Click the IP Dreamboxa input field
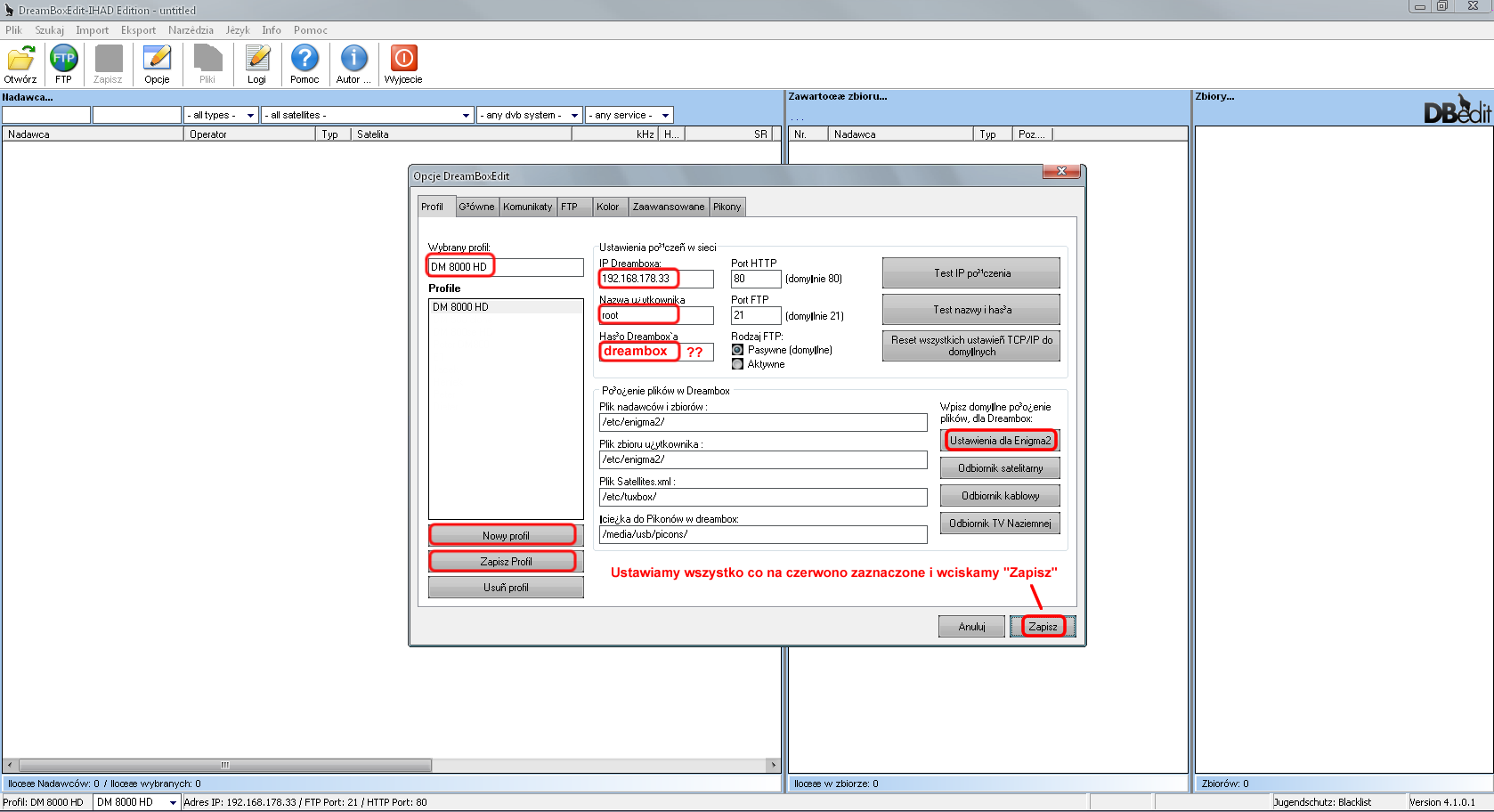1494x812 pixels. coord(656,279)
